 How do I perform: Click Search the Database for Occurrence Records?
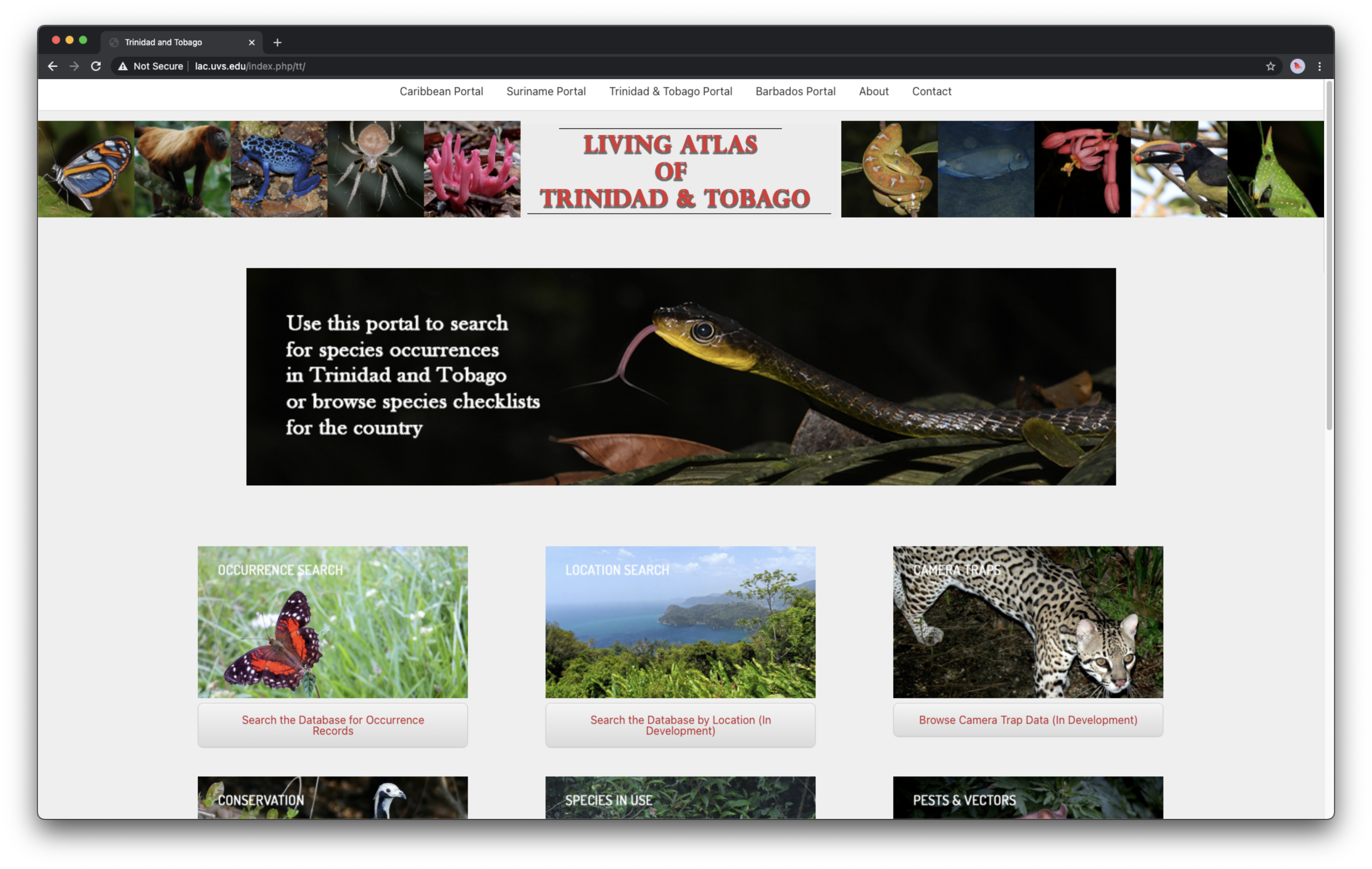pyautogui.click(x=332, y=725)
